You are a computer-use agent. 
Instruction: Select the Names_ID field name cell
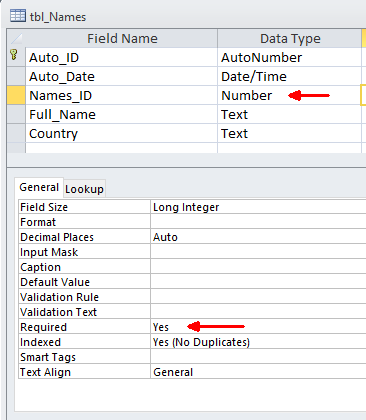122,95
